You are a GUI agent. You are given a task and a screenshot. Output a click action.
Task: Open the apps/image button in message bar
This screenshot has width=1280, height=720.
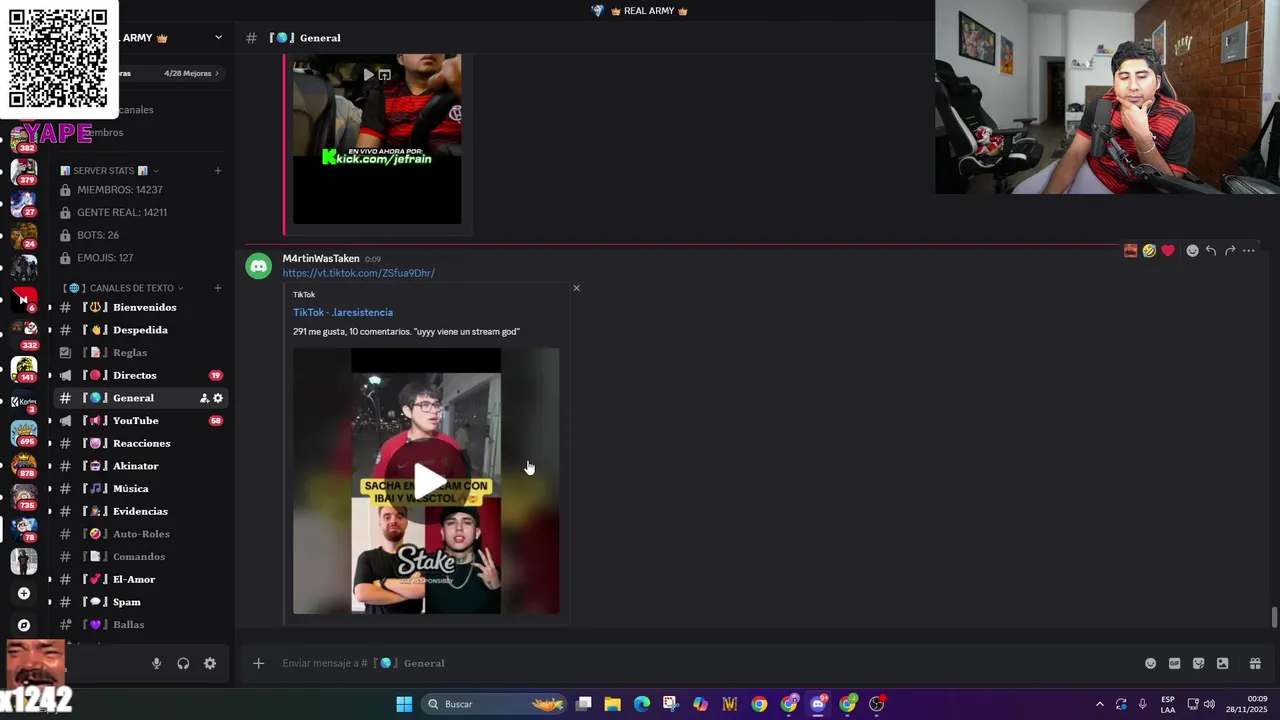point(1222,663)
